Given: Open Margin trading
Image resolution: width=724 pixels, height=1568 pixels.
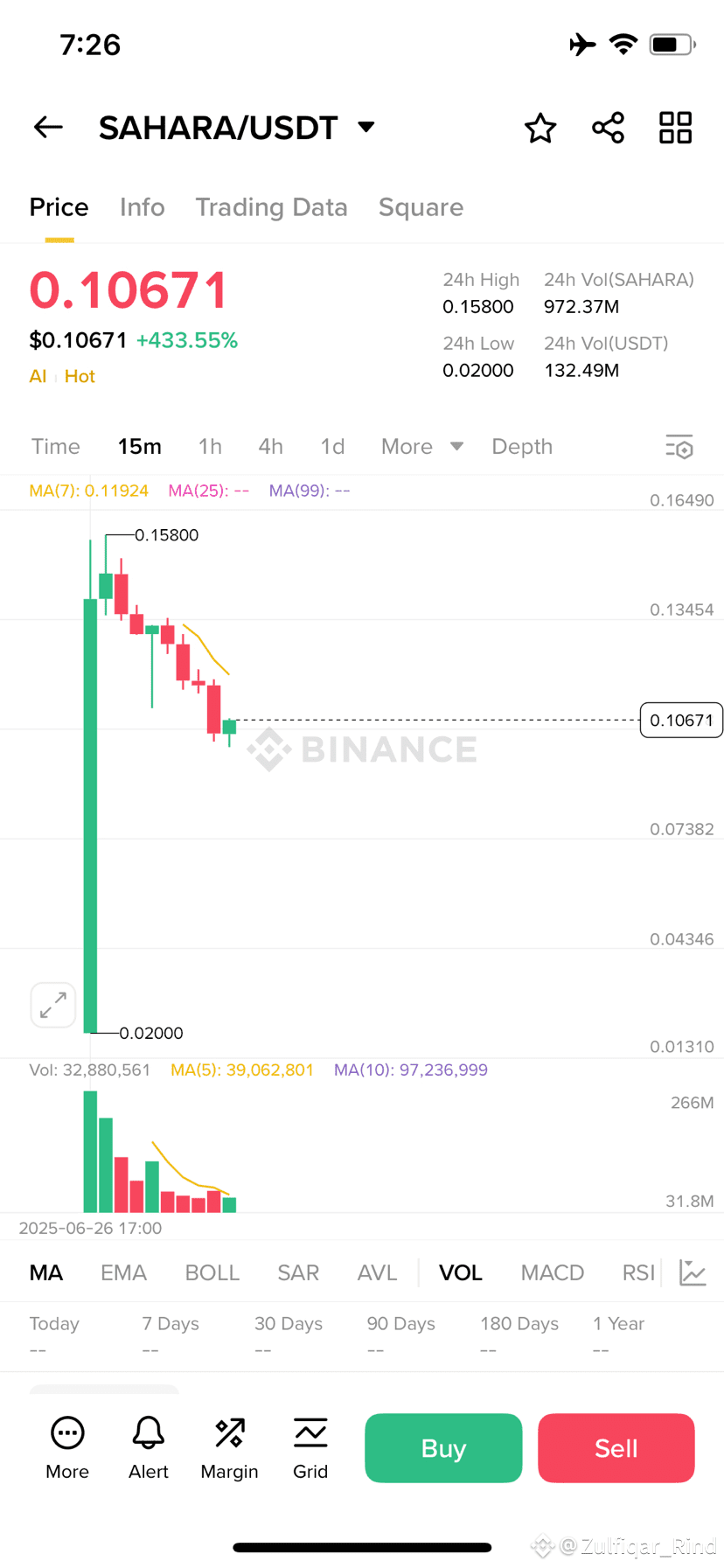Looking at the screenshot, I should point(229,1448).
